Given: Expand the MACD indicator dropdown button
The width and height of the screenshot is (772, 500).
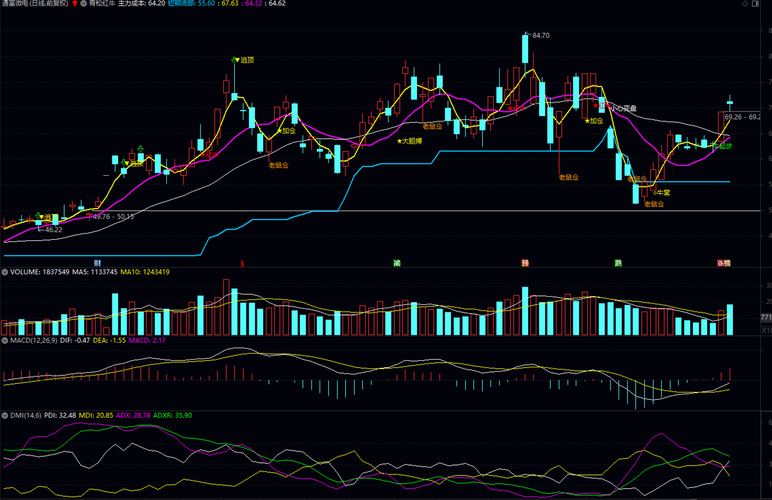Looking at the screenshot, I should tap(4, 340).
